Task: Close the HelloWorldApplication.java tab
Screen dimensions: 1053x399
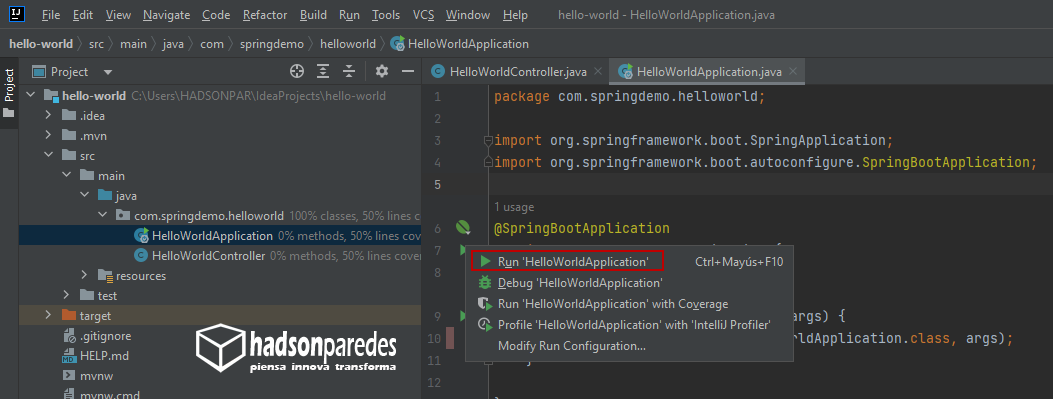Action: (x=794, y=71)
